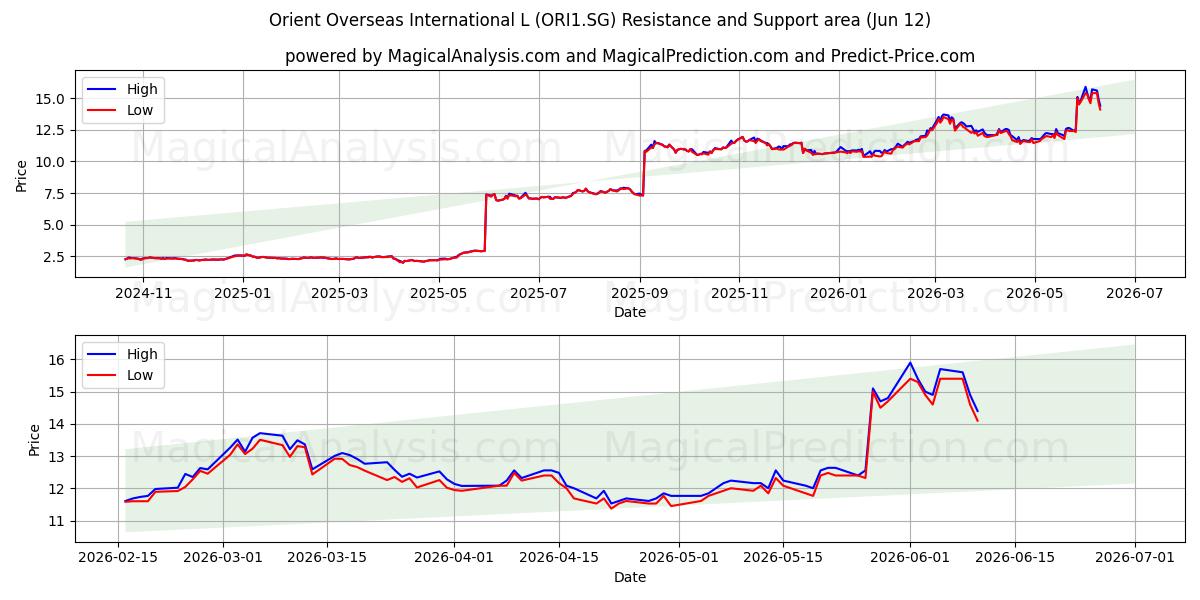This screenshot has height=600, width=1200.
Task: Click the bottom chart 'Price' y-axis label
Action: [x=35, y=439]
